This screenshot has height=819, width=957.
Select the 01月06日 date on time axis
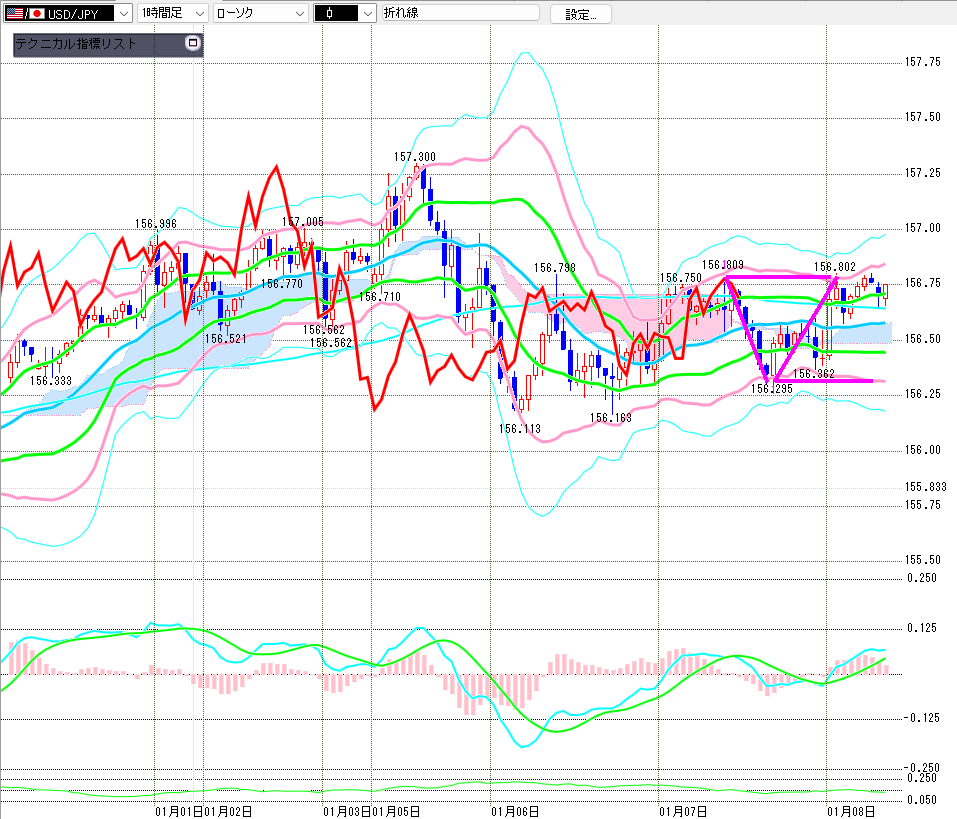[x=515, y=810]
